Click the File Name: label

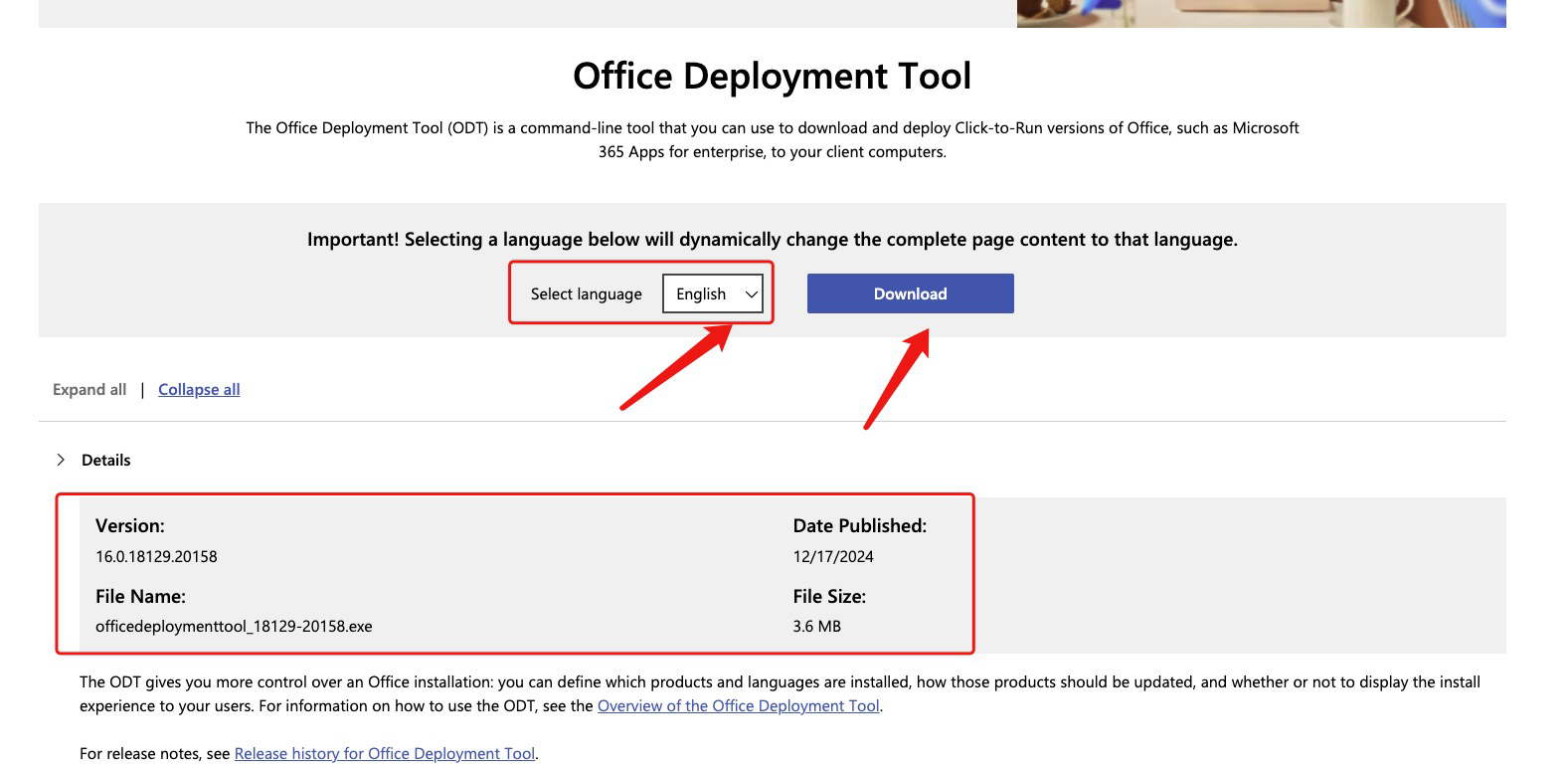[140, 596]
